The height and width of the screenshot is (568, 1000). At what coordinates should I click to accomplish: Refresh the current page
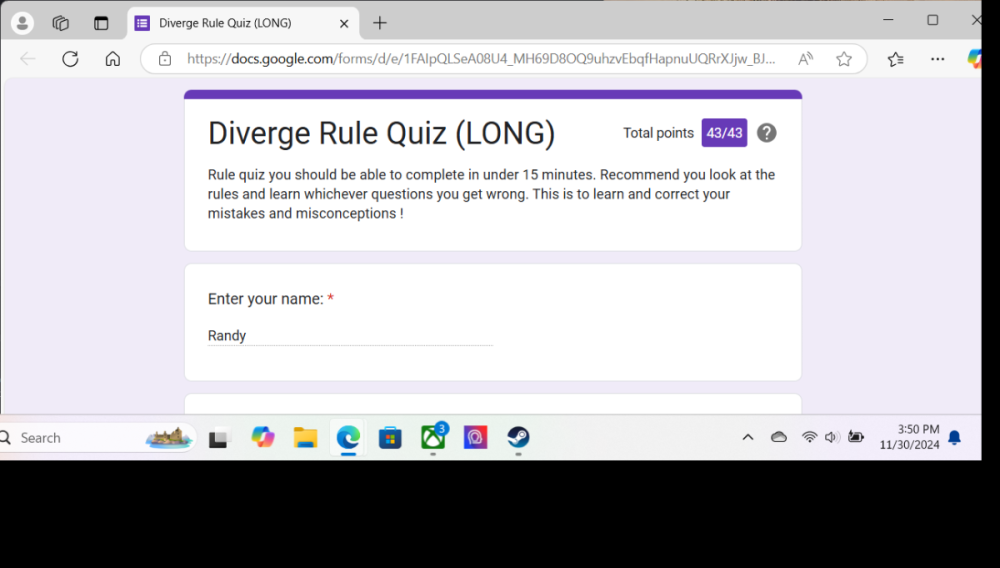point(70,59)
